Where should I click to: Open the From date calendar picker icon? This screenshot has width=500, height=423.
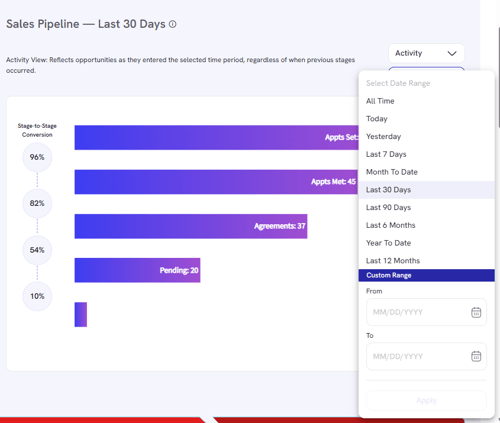pos(476,312)
